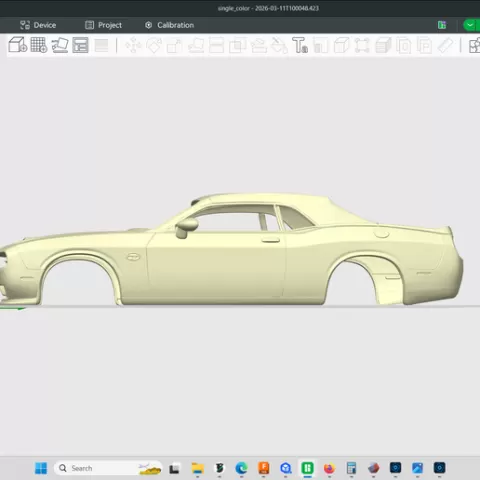Click the green-purple plate icon in top bar

pyautogui.click(x=442, y=25)
